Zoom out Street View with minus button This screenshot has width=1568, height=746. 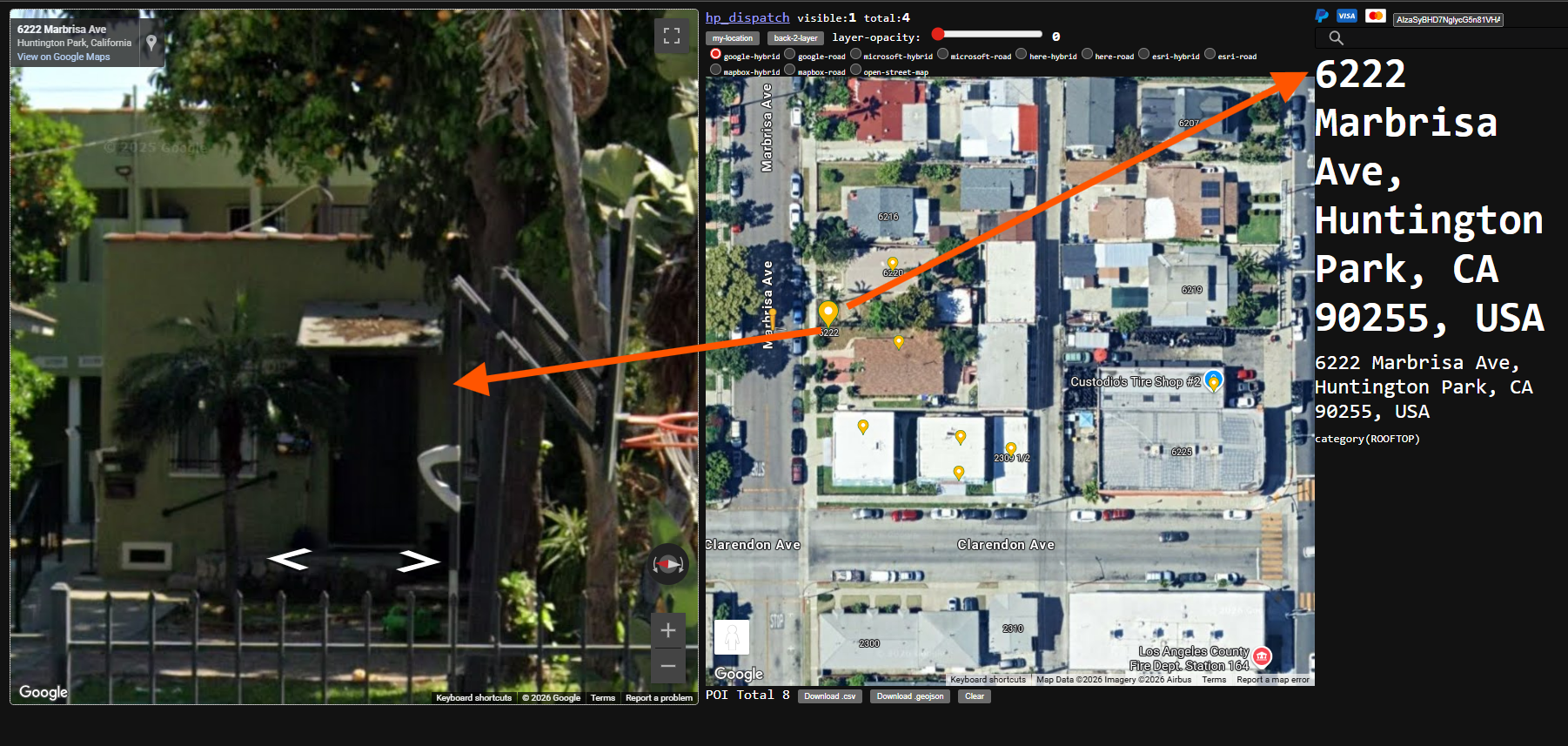coord(667,666)
